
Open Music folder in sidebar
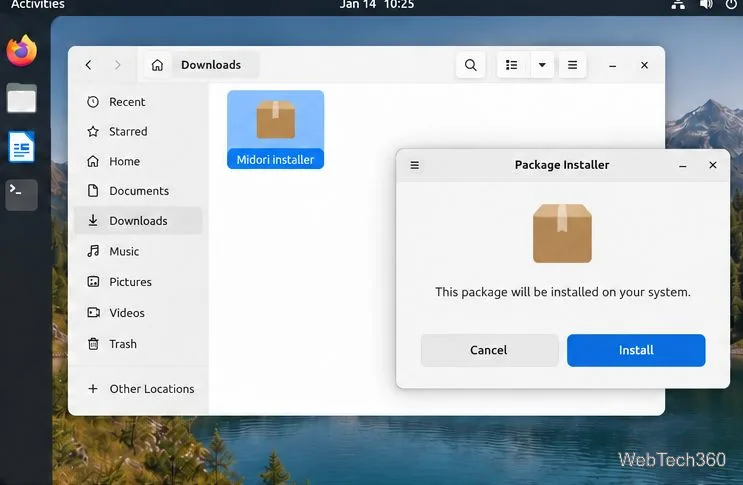138,251
